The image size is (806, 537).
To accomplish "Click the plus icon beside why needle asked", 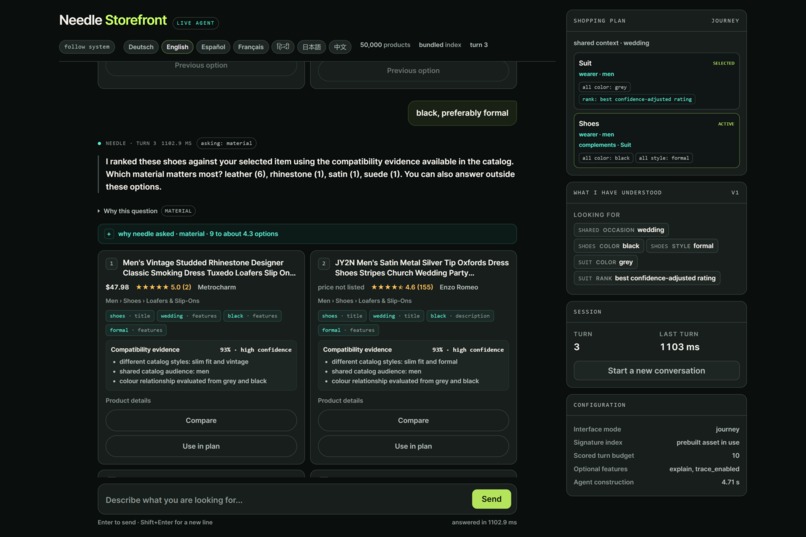I will click(109, 234).
